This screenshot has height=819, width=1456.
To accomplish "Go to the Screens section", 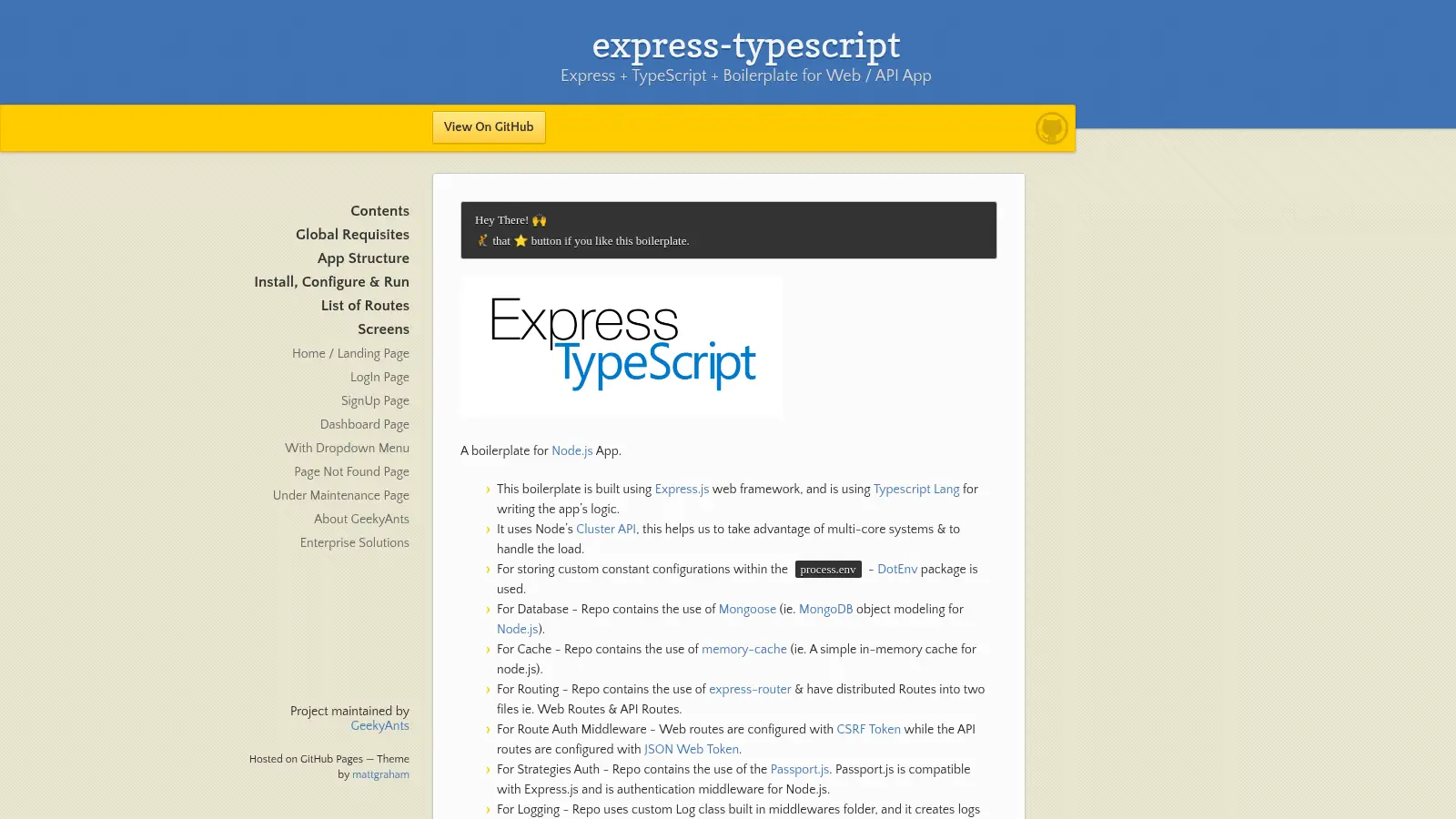I will click(x=383, y=329).
